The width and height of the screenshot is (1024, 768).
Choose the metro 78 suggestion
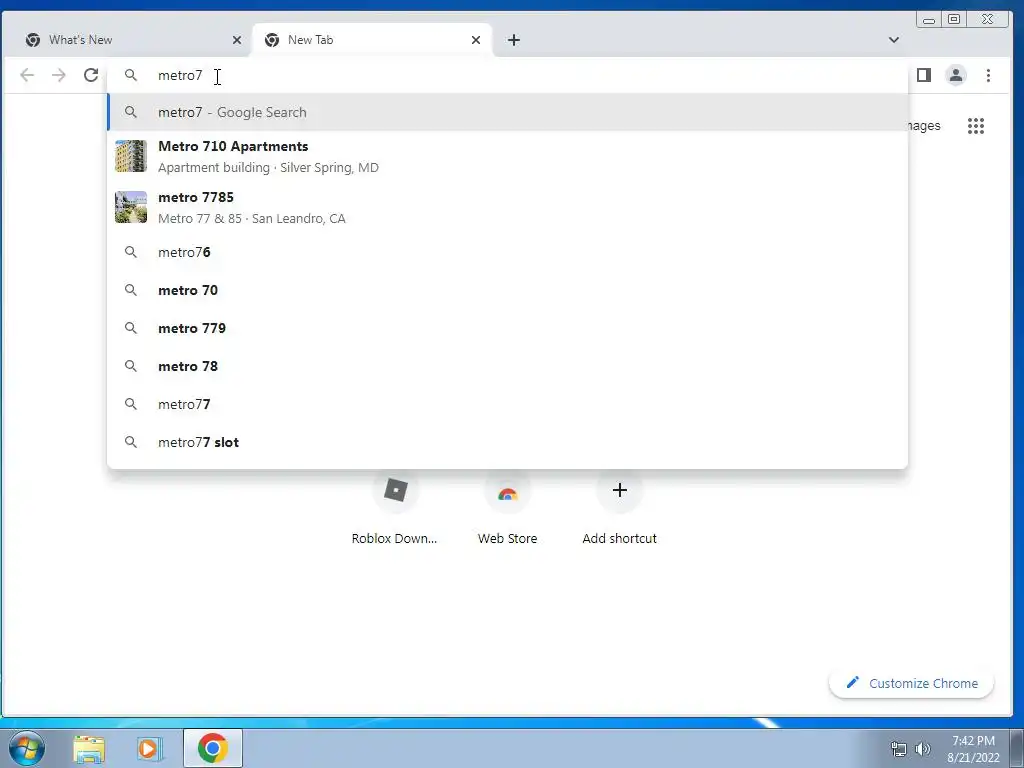pyautogui.click(x=508, y=366)
